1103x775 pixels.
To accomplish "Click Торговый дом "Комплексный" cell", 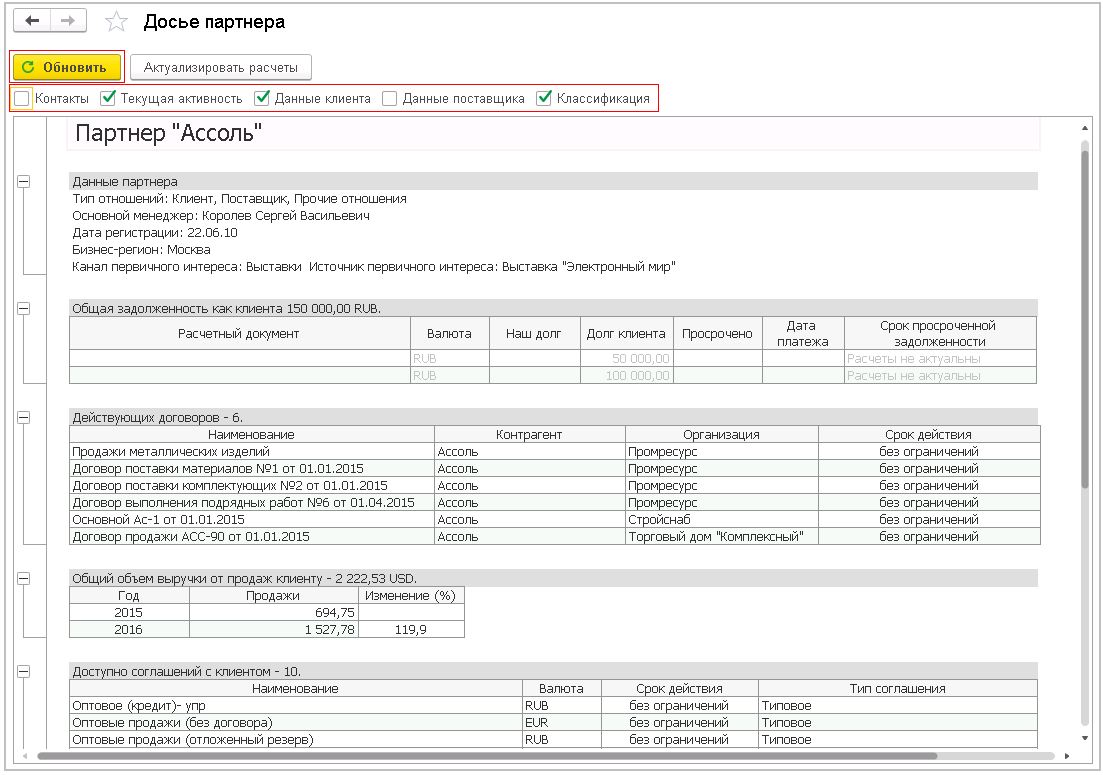I will tap(722, 537).
